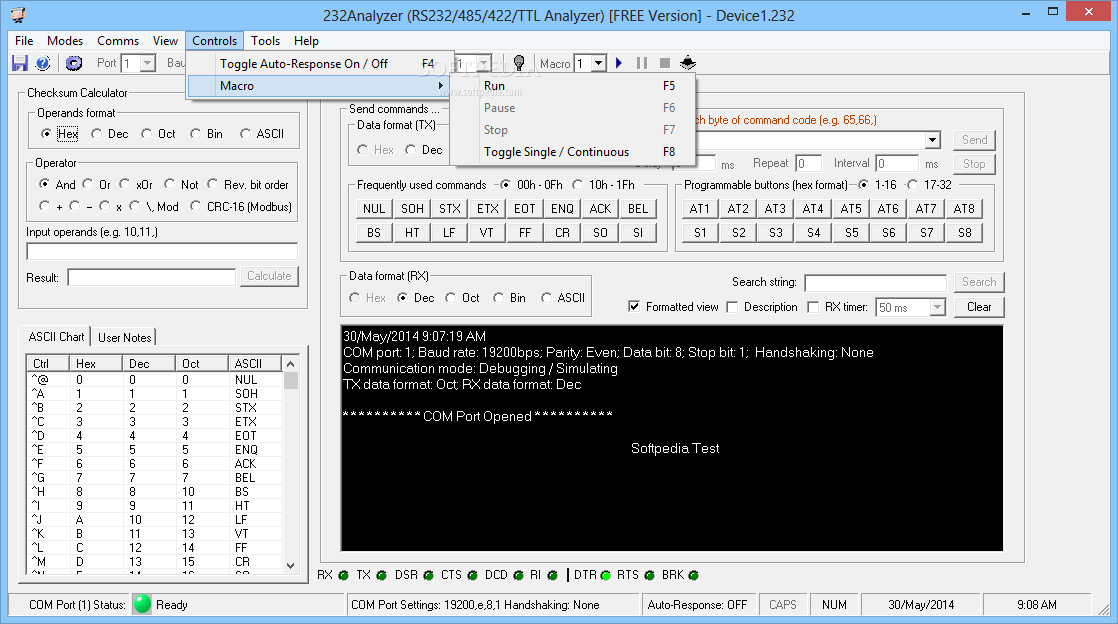Click the RI indicator LED

[x=552, y=576]
